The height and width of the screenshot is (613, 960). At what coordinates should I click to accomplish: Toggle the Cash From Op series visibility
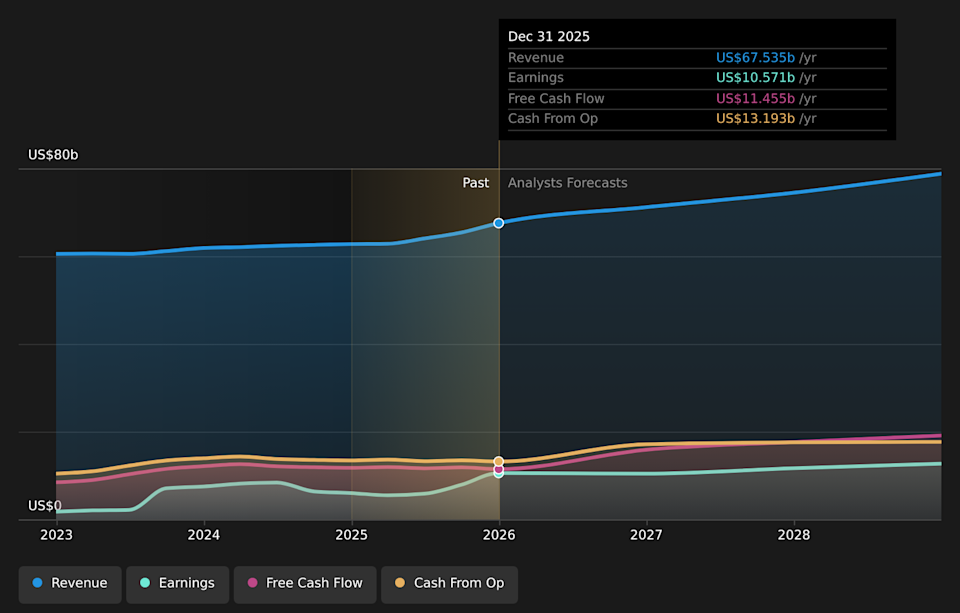(x=449, y=583)
